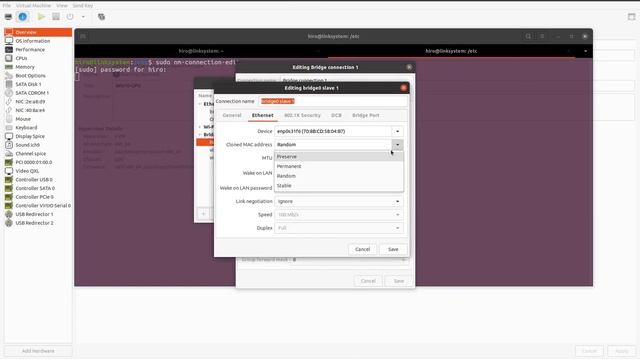The height and width of the screenshot is (360, 640).
Task: Switch to first terminal tab
Action: click(201, 51)
